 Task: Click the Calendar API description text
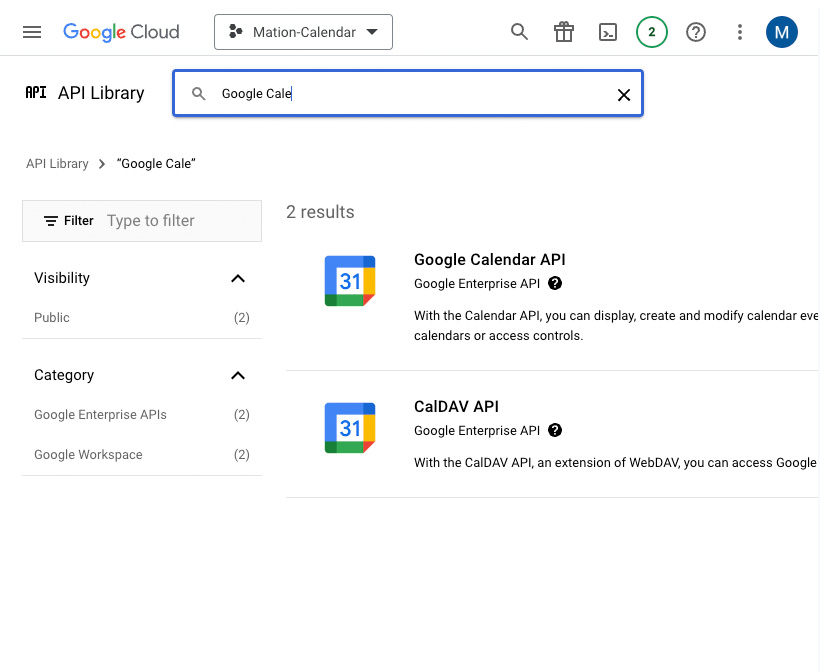coord(616,325)
